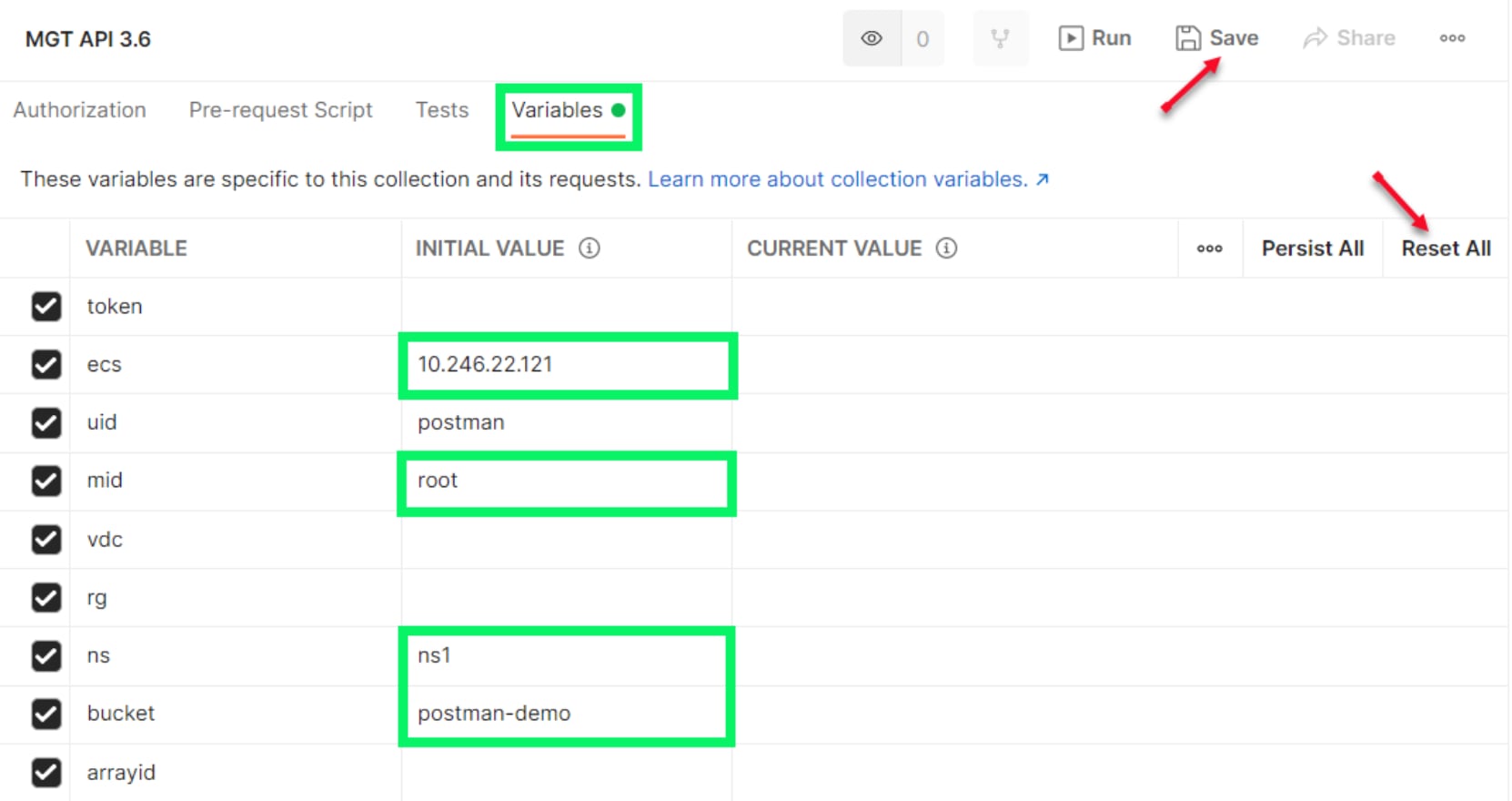
Task: Click the watch count showing 0
Action: coord(922,38)
